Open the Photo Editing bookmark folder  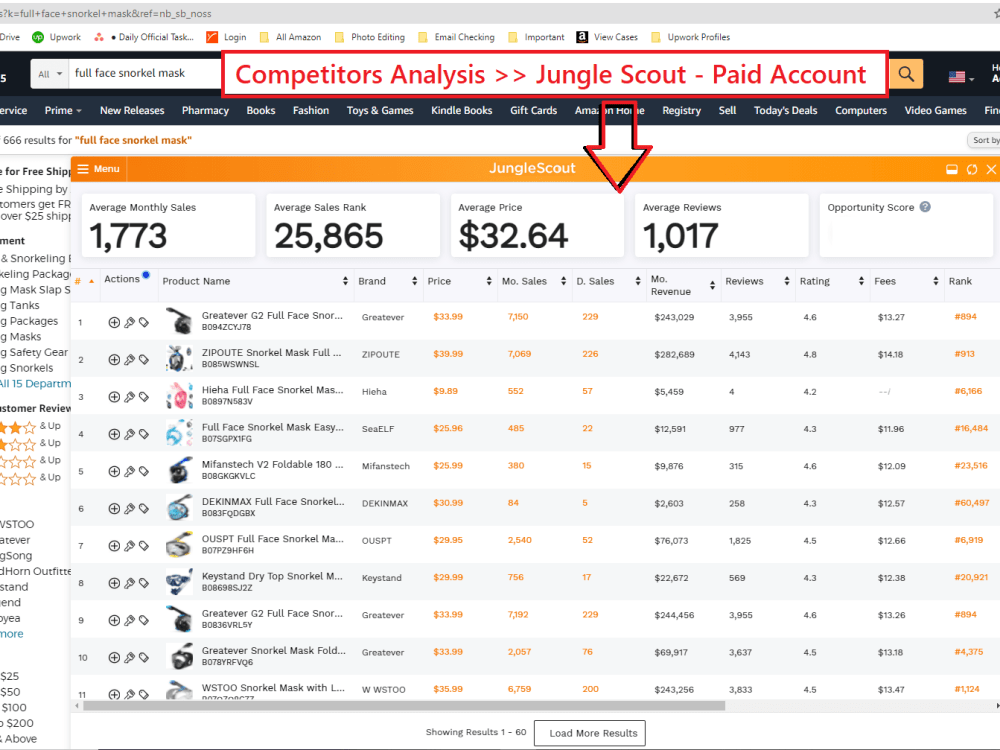pos(370,37)
